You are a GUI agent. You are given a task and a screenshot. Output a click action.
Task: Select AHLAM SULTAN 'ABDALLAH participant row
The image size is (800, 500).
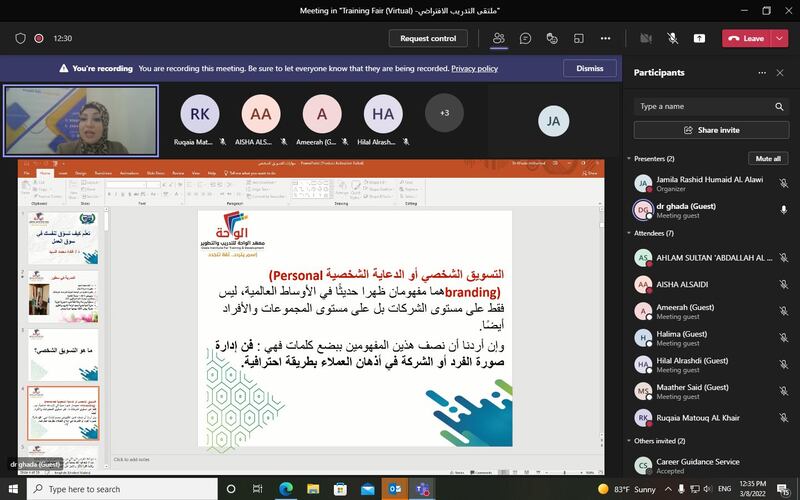pyautogui.click(x=711, y=258)
